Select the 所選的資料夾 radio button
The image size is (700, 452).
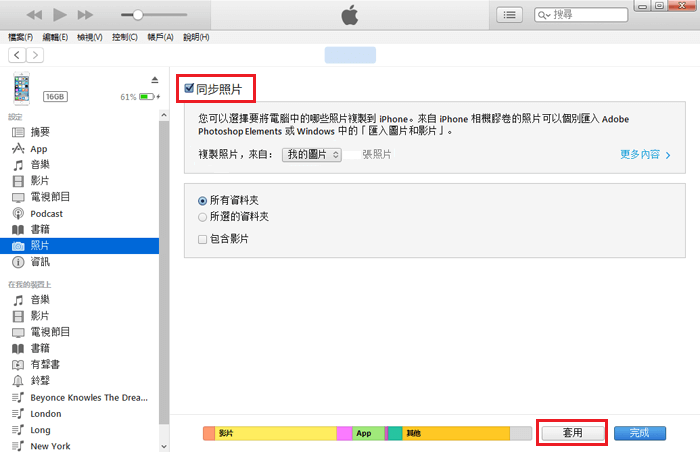203,218
